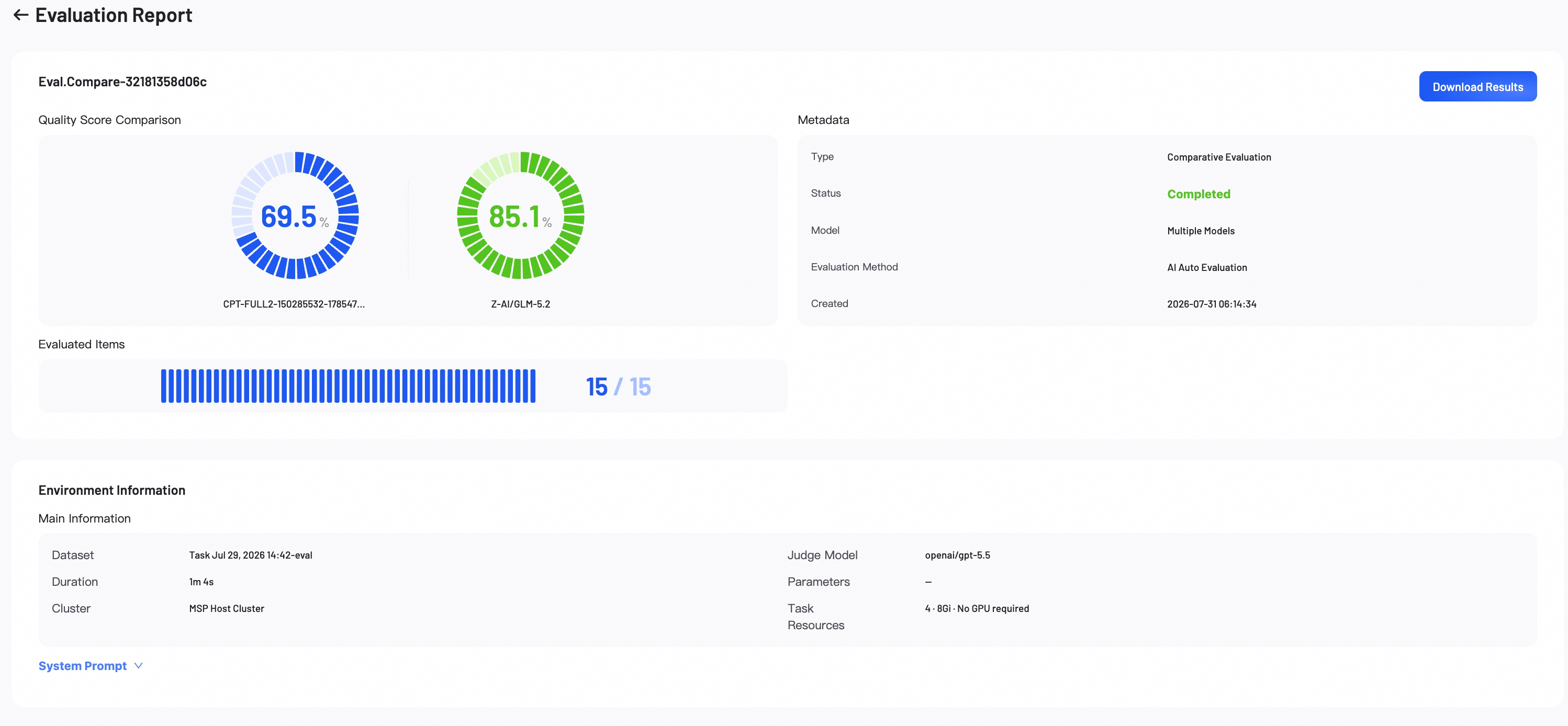Viewport: 1568px width, 726px height.
Task: Select the created timestamp 2026-07-31 06:14:34
Action: [1211, 304]
